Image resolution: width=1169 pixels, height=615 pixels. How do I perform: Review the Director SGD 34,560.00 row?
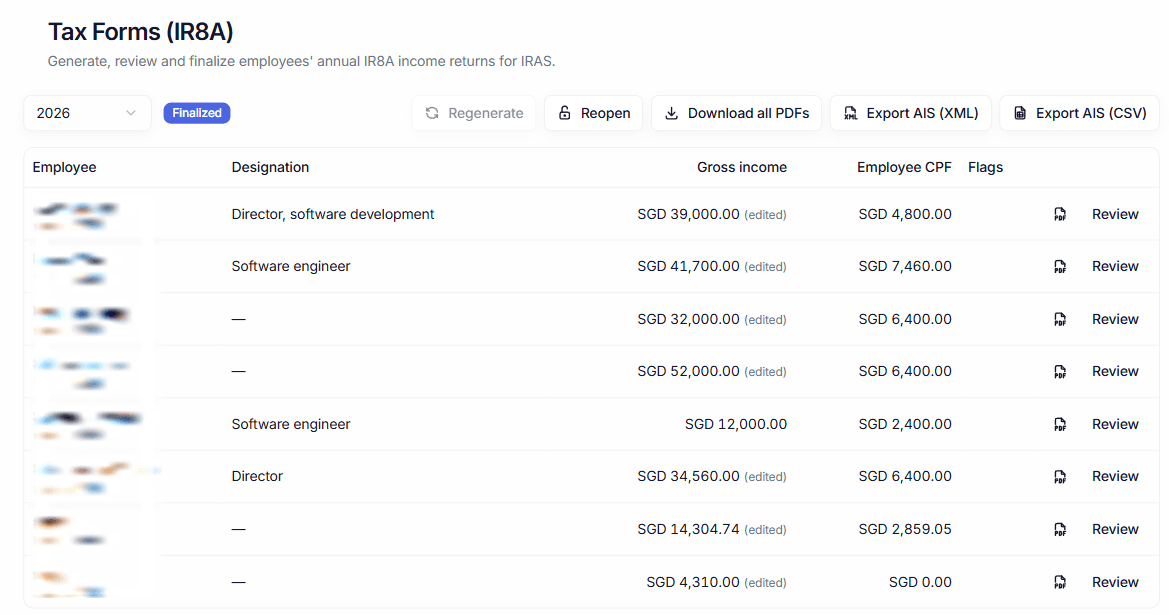(x=1115, y=476)
